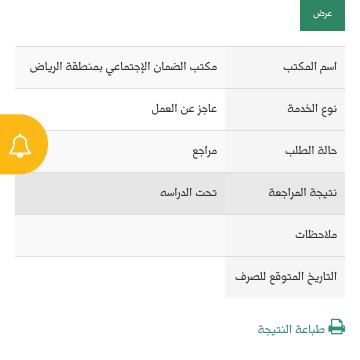Select the التاريخ المتوقع للصرف label cell
This screenshot has height=360, width=360.
point(285,277)
